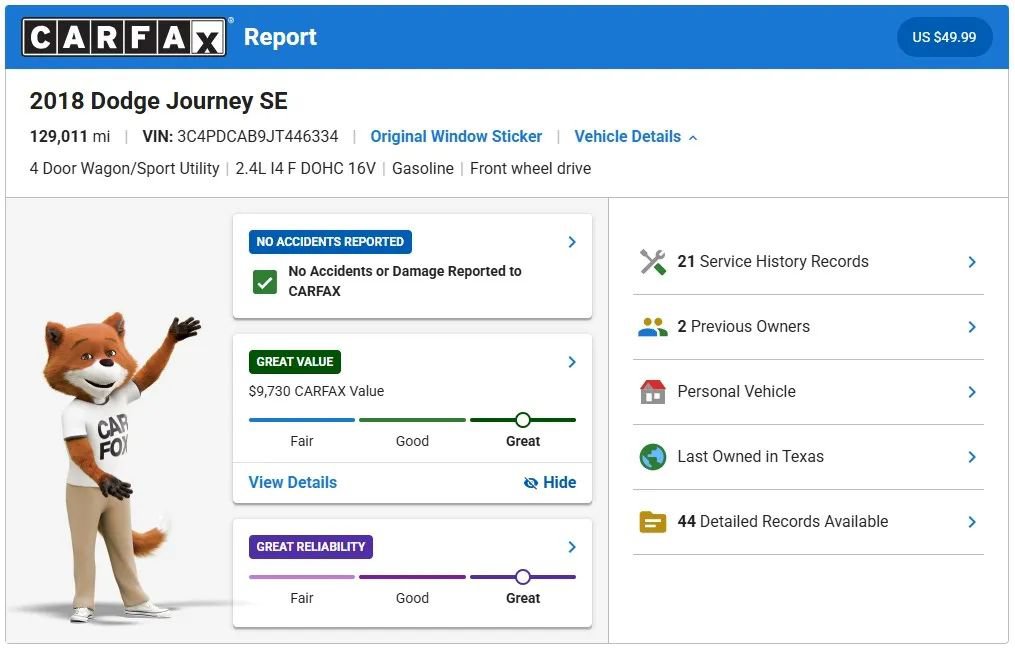Click the Personal Vehicle house icon
The height and width of the screenshot is (648, 1015).
[x=652, y=392]
